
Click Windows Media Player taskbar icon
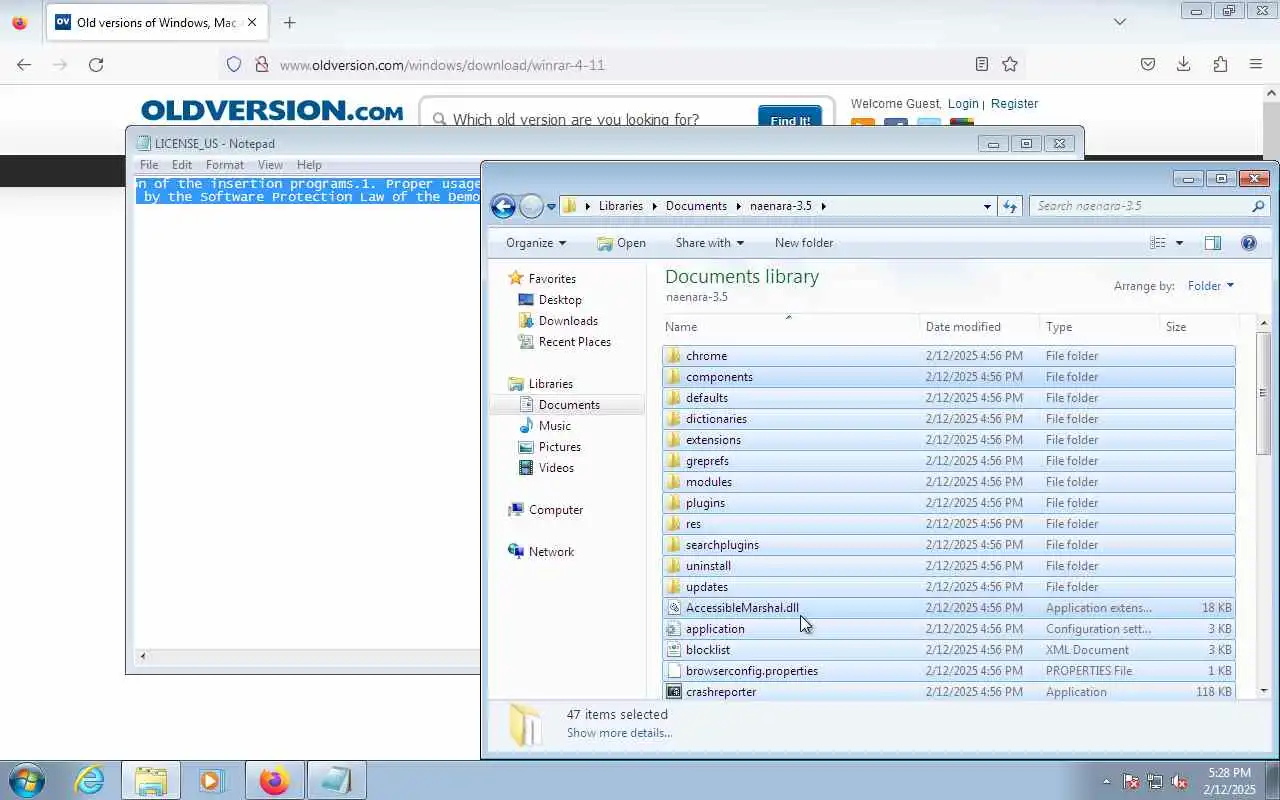point(212,780)
